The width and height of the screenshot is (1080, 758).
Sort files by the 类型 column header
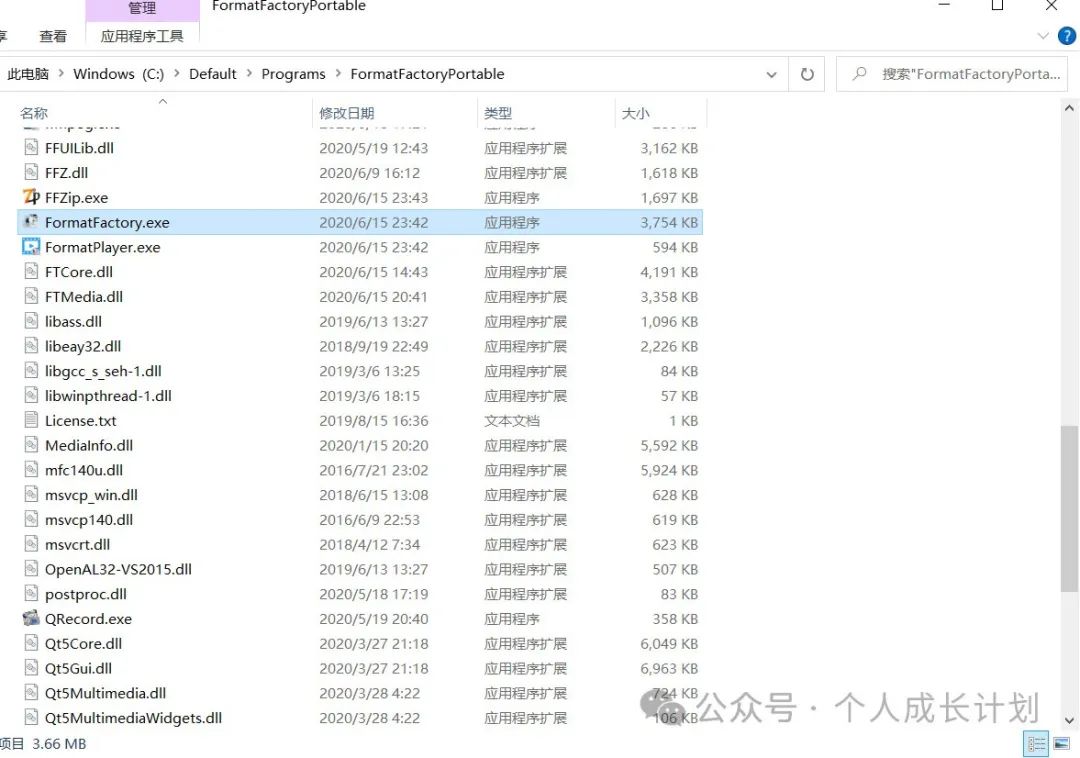(x=498, y=113)
